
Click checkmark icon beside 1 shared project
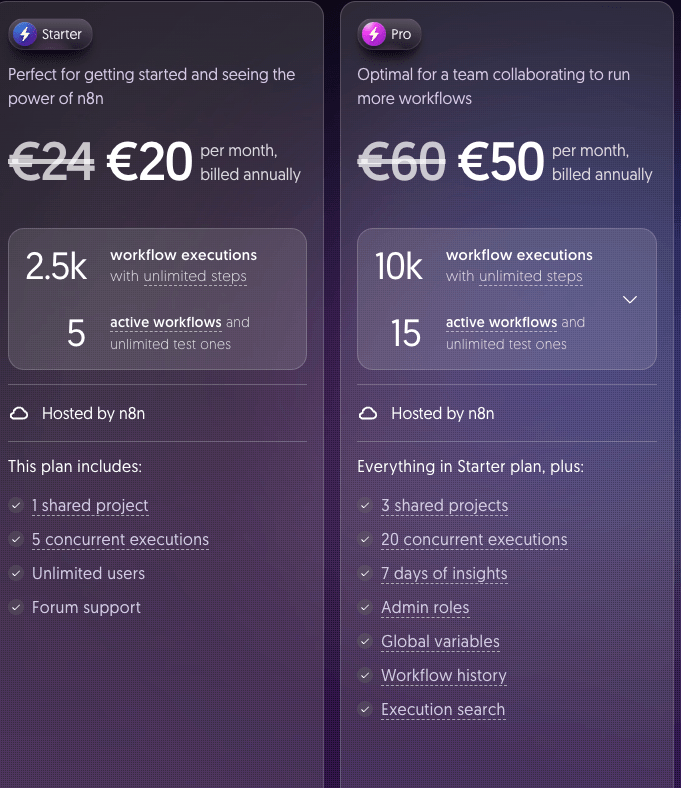[16, 505]
